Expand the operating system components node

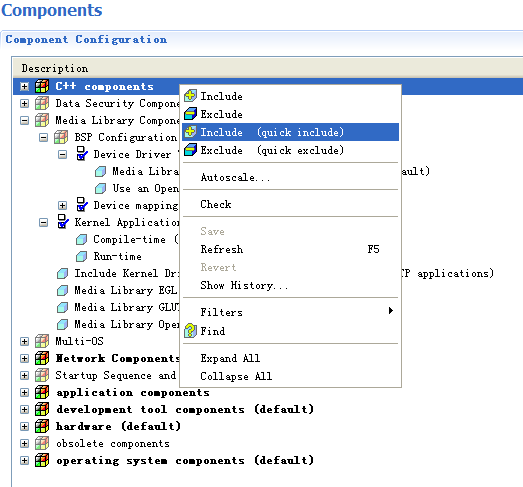(x=24, y=461)
